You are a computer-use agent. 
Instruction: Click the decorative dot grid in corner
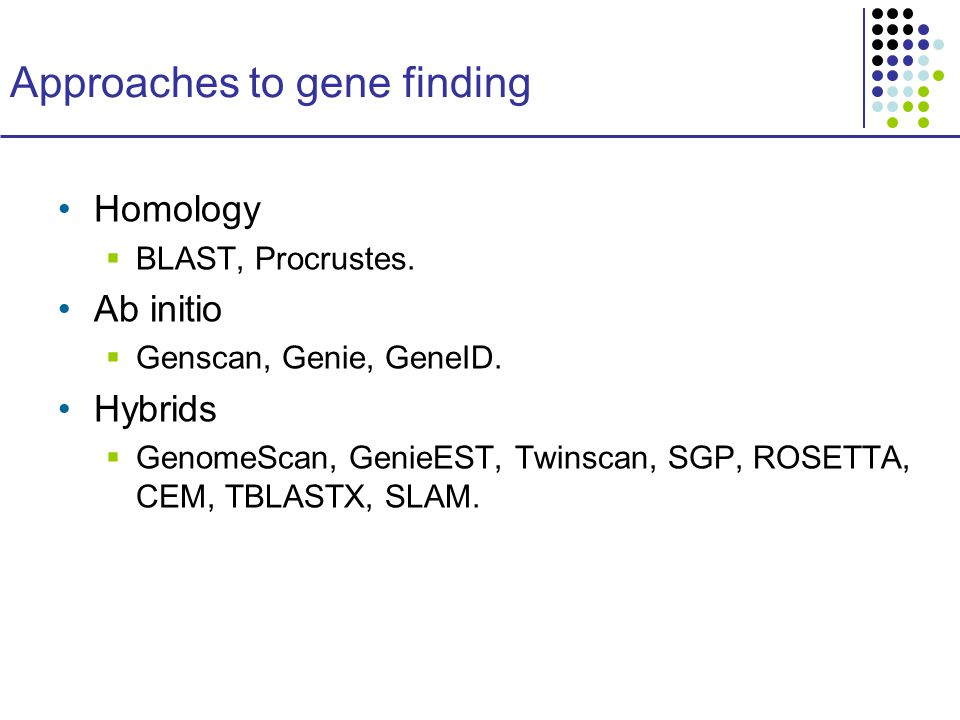pyautogui.click(x=907, y=68)
